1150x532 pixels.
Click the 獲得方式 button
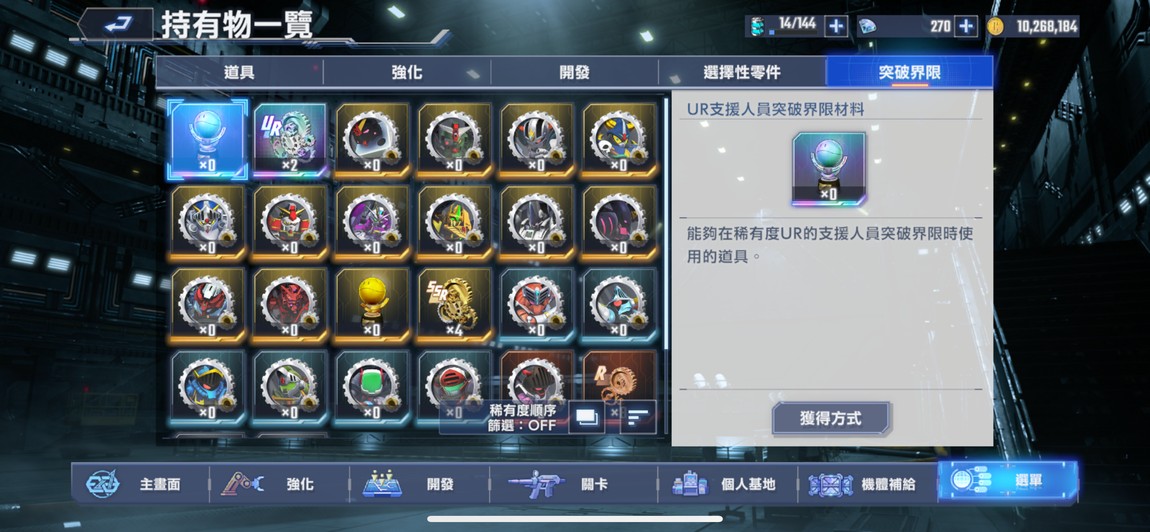tap(831, 419)
